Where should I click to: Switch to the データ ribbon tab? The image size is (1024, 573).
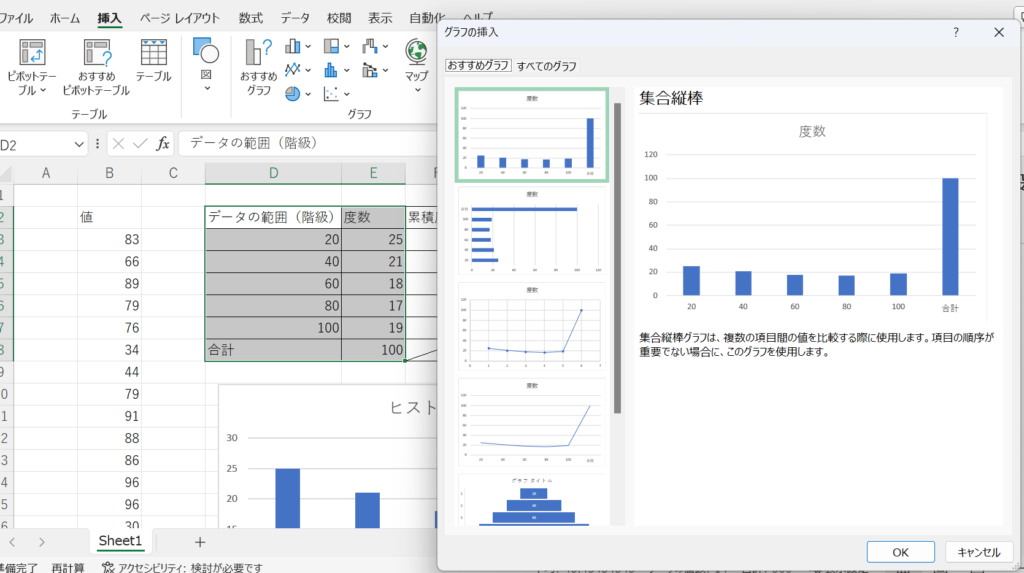coord(295,18)
